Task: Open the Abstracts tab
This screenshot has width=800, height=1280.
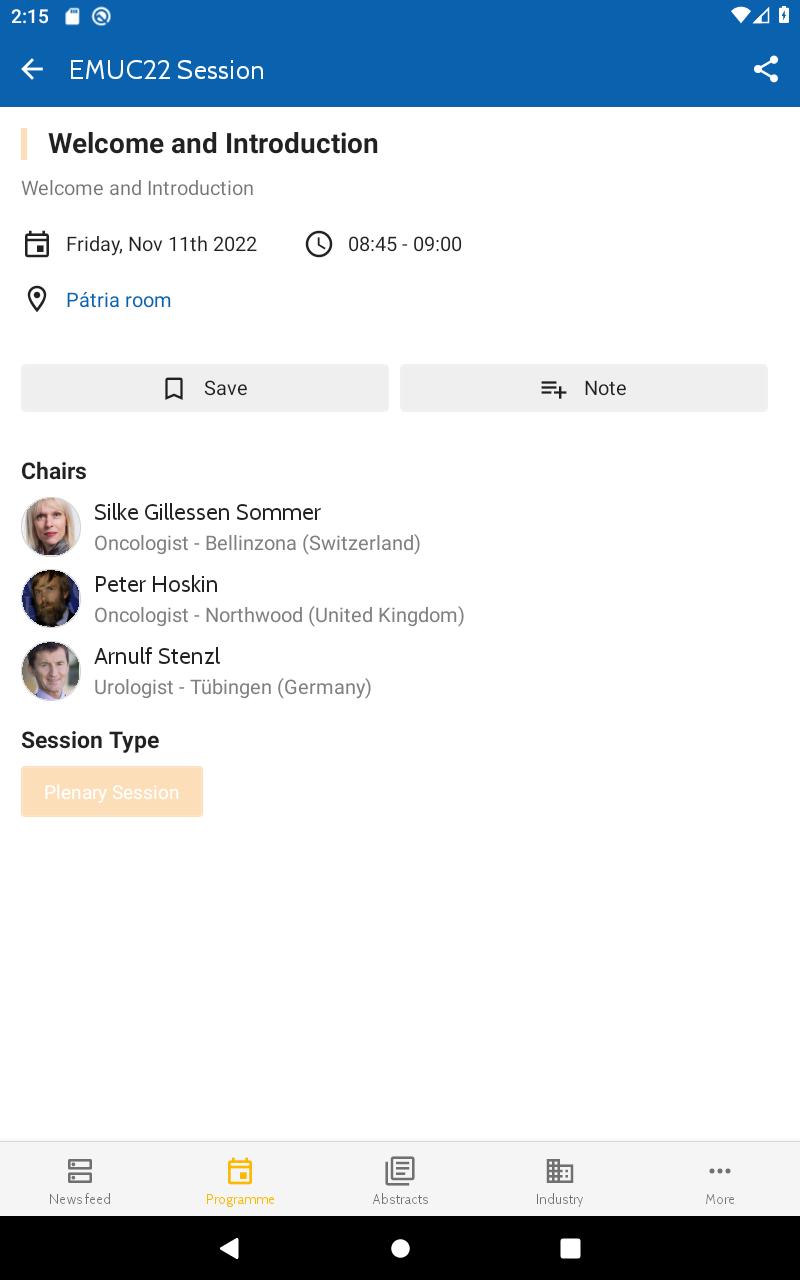Action: click(400, 1180)
